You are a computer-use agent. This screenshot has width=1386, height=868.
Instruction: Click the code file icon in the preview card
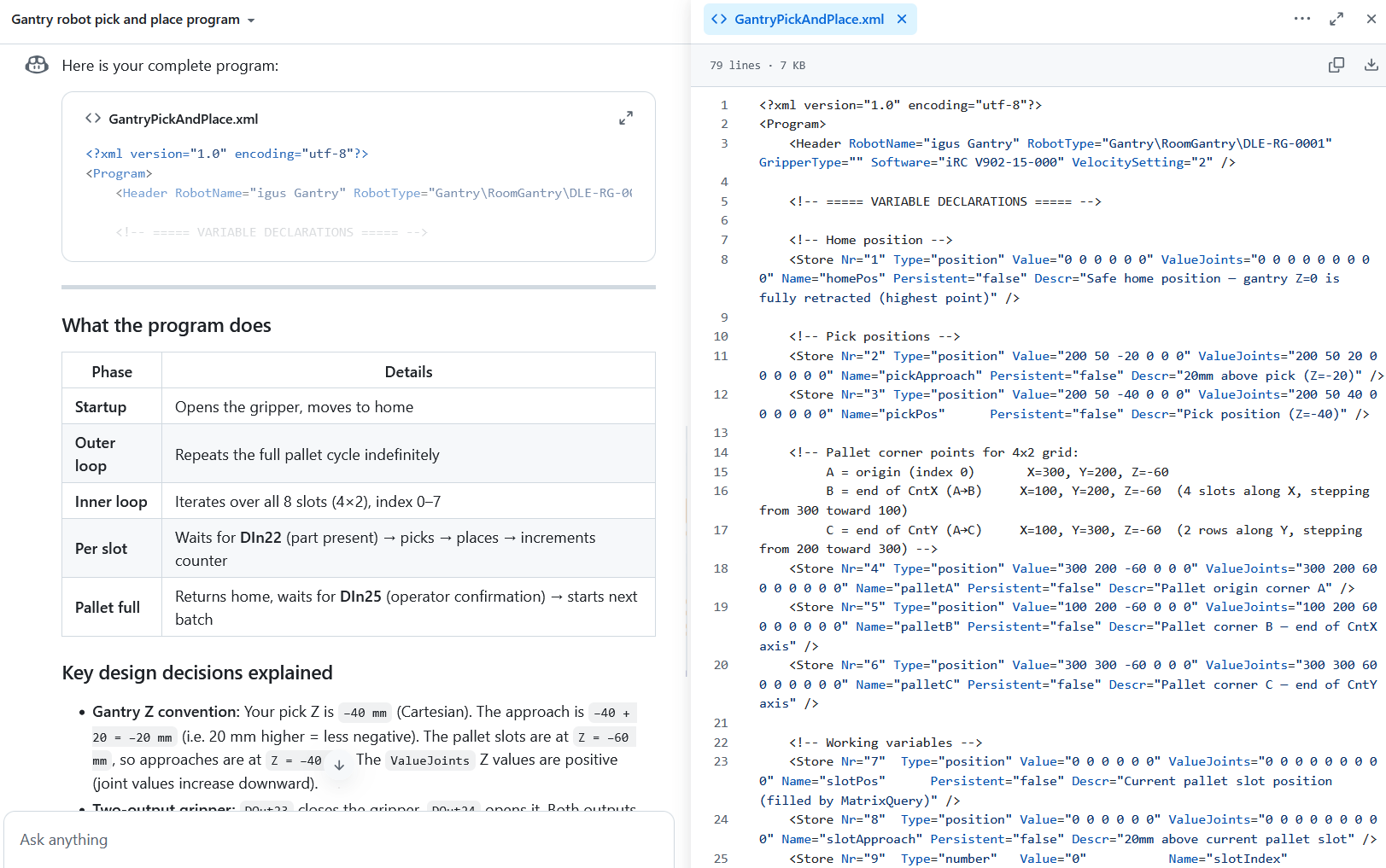pyautogui.click(x=93, y=119)
